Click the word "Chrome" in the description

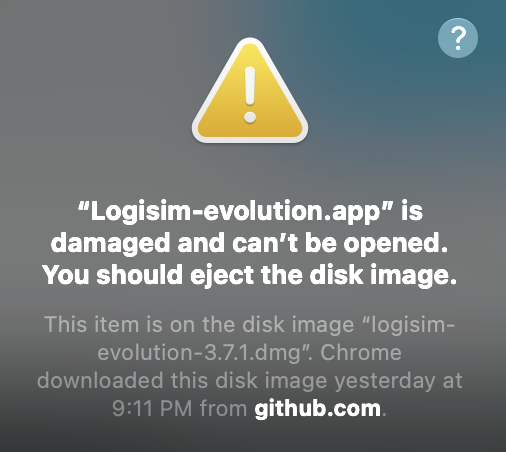361,353
